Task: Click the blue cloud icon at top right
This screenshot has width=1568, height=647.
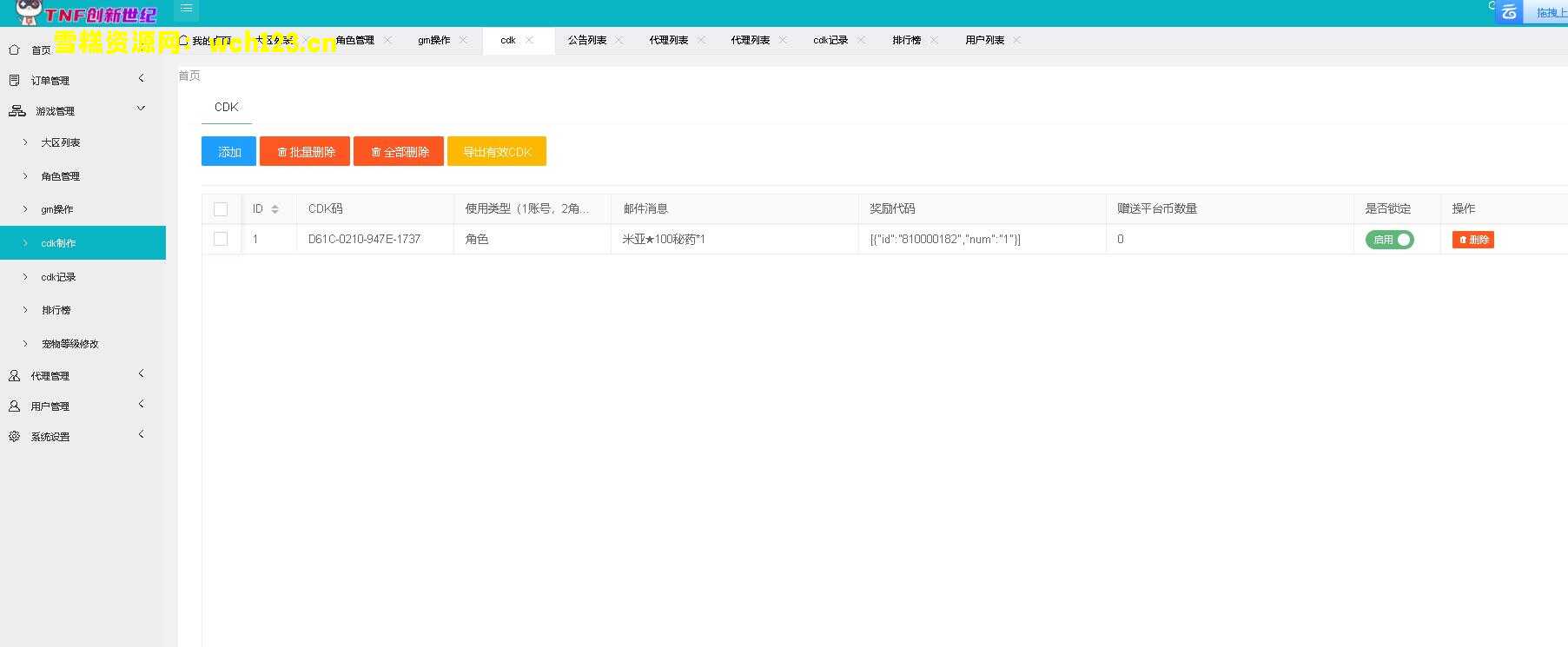Action: tap(1509, 12)
